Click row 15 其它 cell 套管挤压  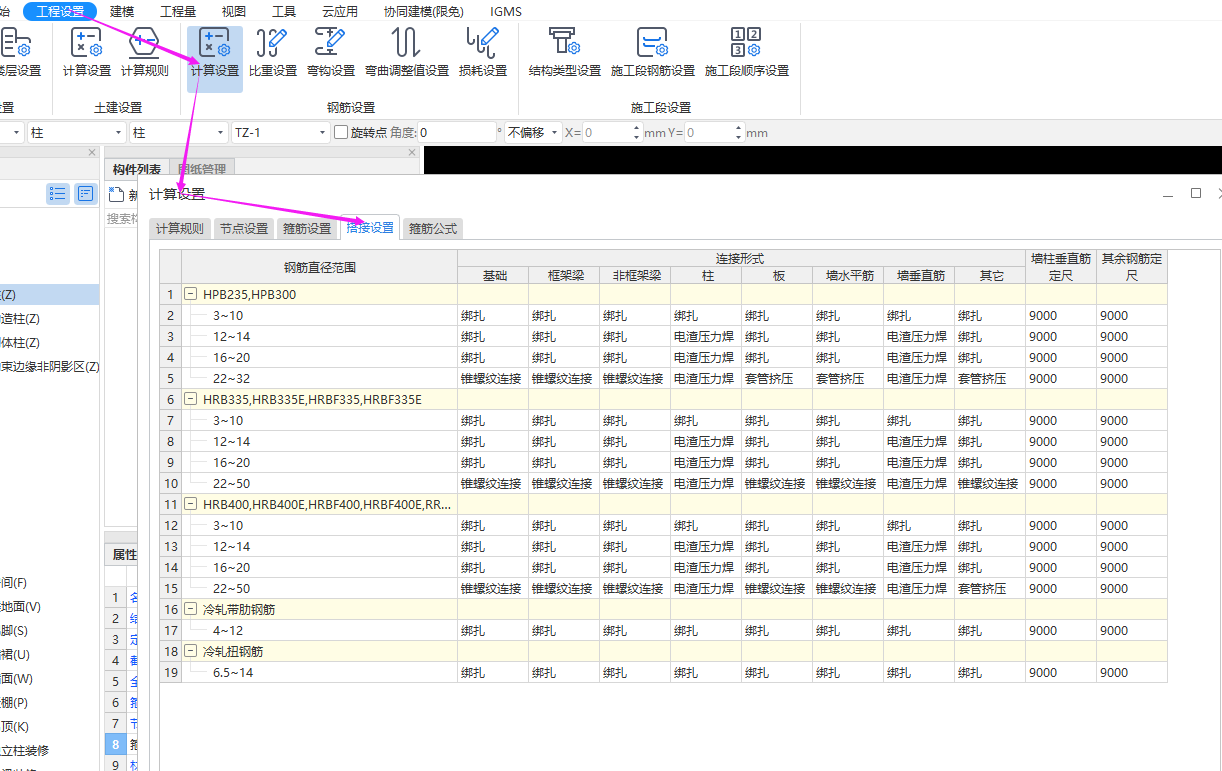click(x=990, y=588)
